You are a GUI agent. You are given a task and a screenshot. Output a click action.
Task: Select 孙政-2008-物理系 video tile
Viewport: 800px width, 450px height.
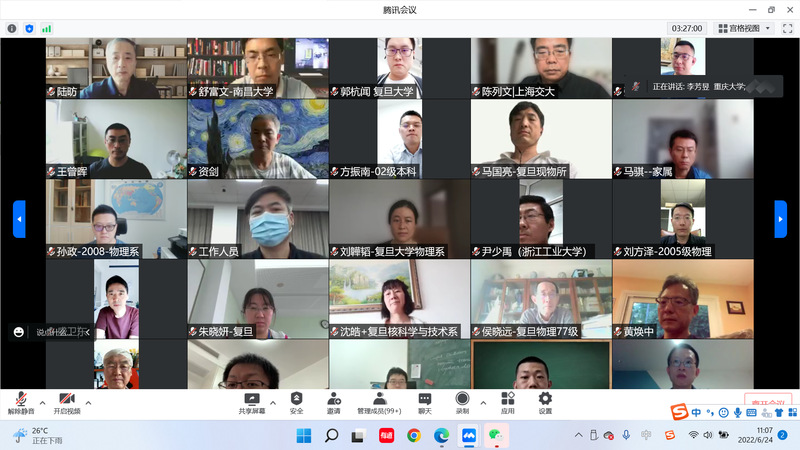click(116, 219)
